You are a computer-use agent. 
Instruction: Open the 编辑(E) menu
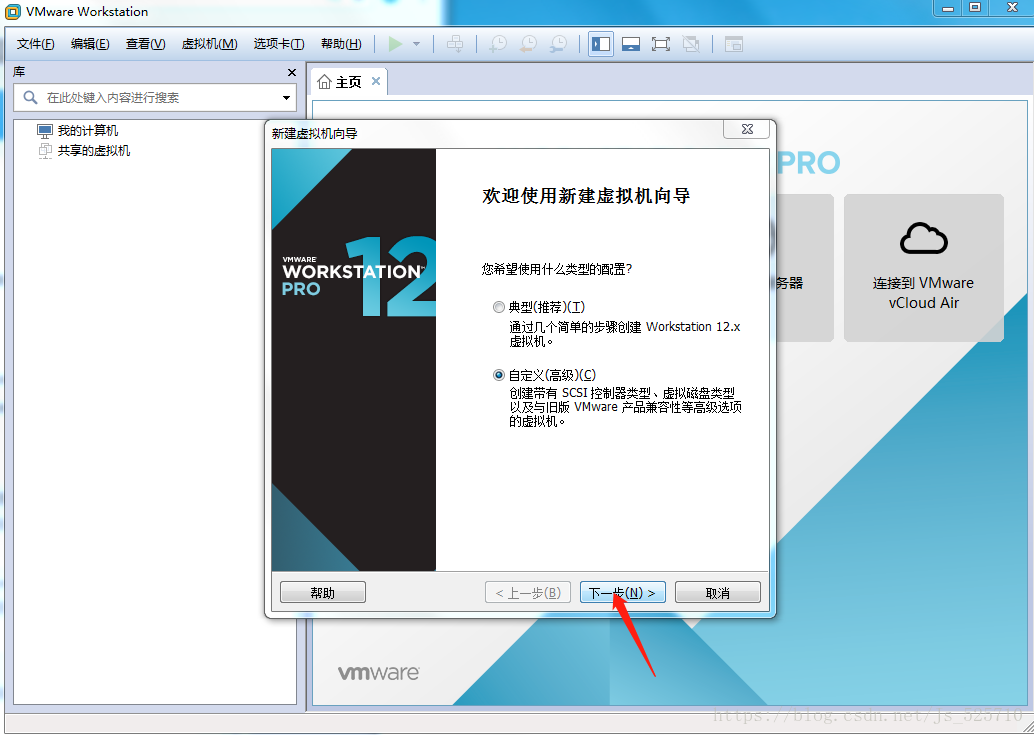click(90, 44)
